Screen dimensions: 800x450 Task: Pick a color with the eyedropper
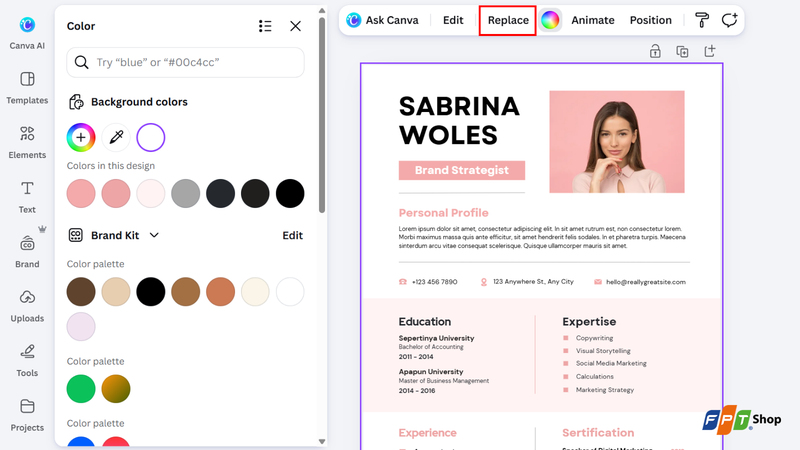click(x=116, y=137)
